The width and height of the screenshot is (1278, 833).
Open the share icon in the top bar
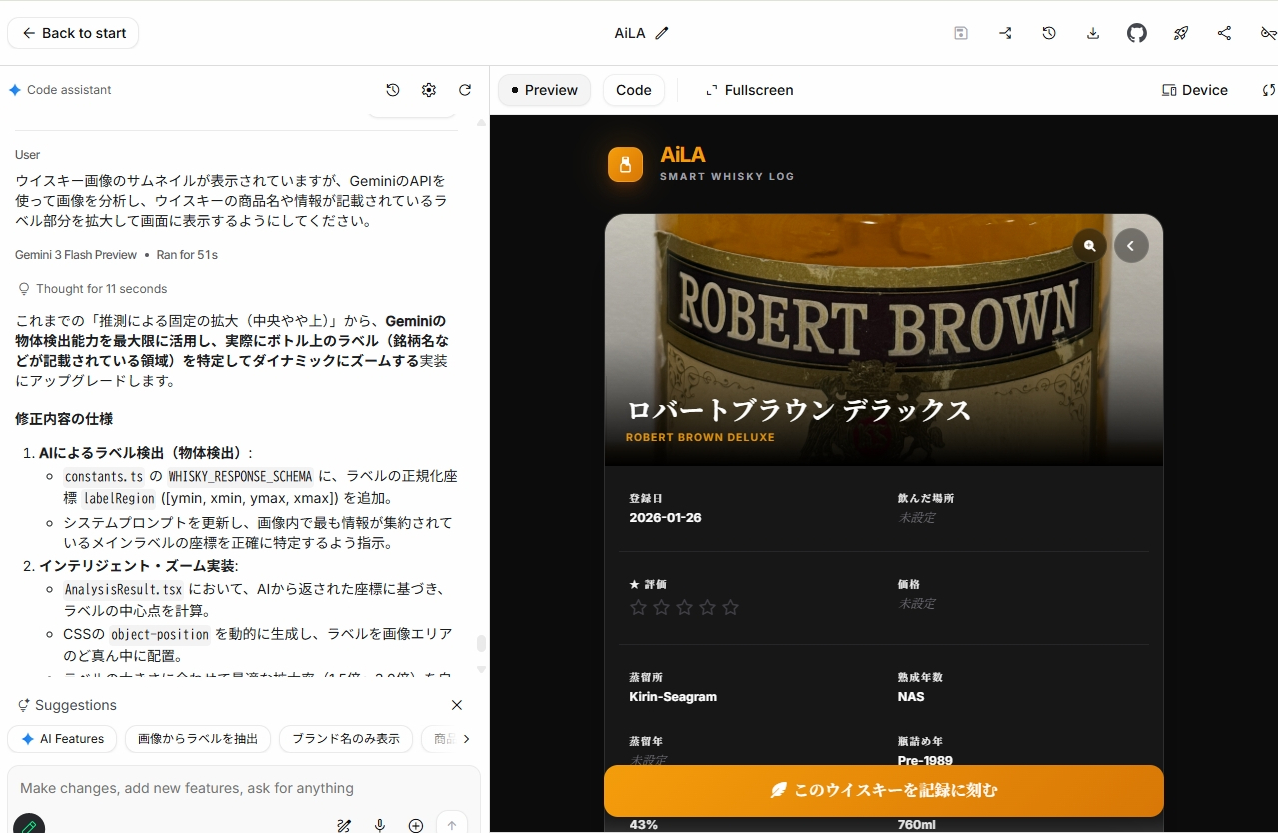(1224, 32)
